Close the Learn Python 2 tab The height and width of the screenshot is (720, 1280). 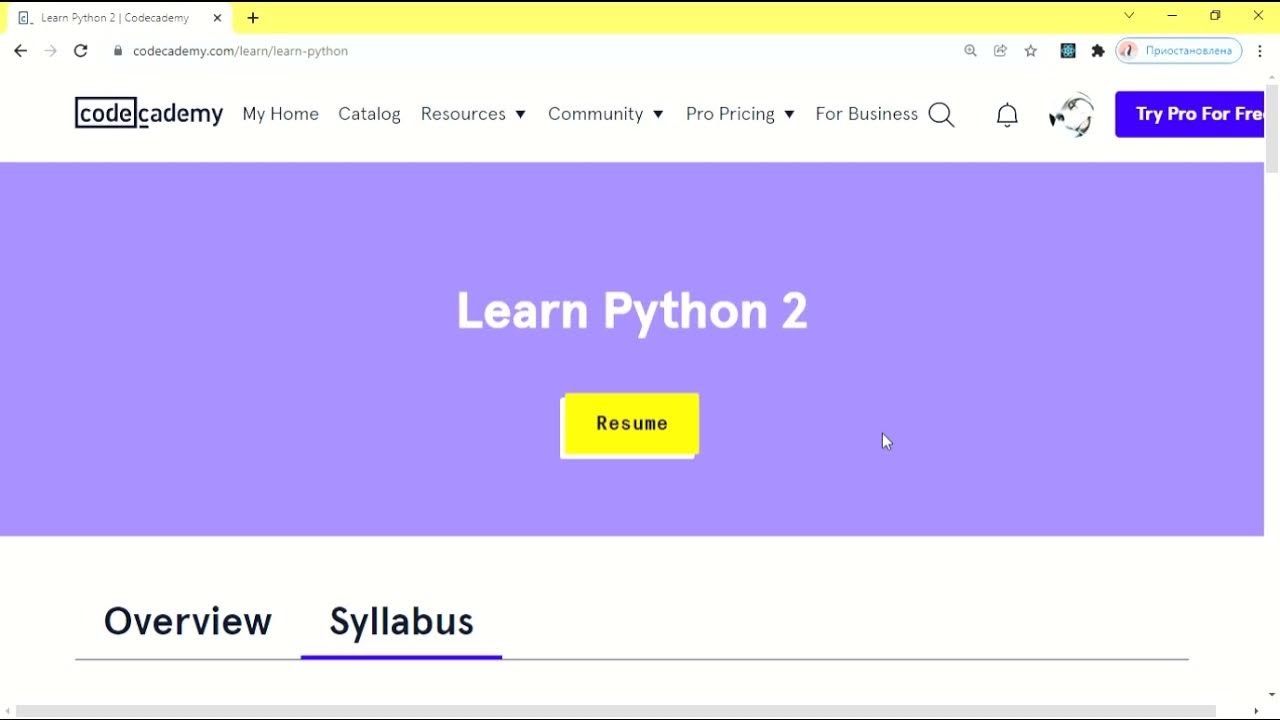coord(217,18)
